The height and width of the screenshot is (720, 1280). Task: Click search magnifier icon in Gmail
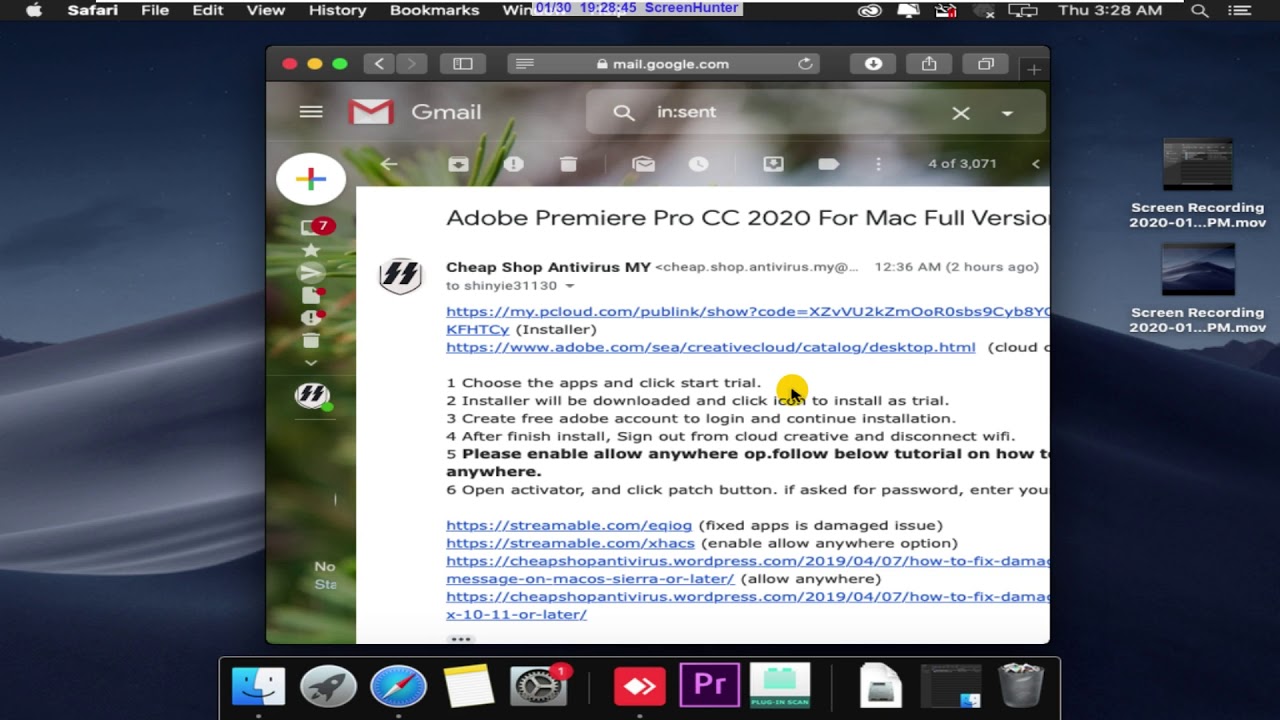[x=624, y=112]
